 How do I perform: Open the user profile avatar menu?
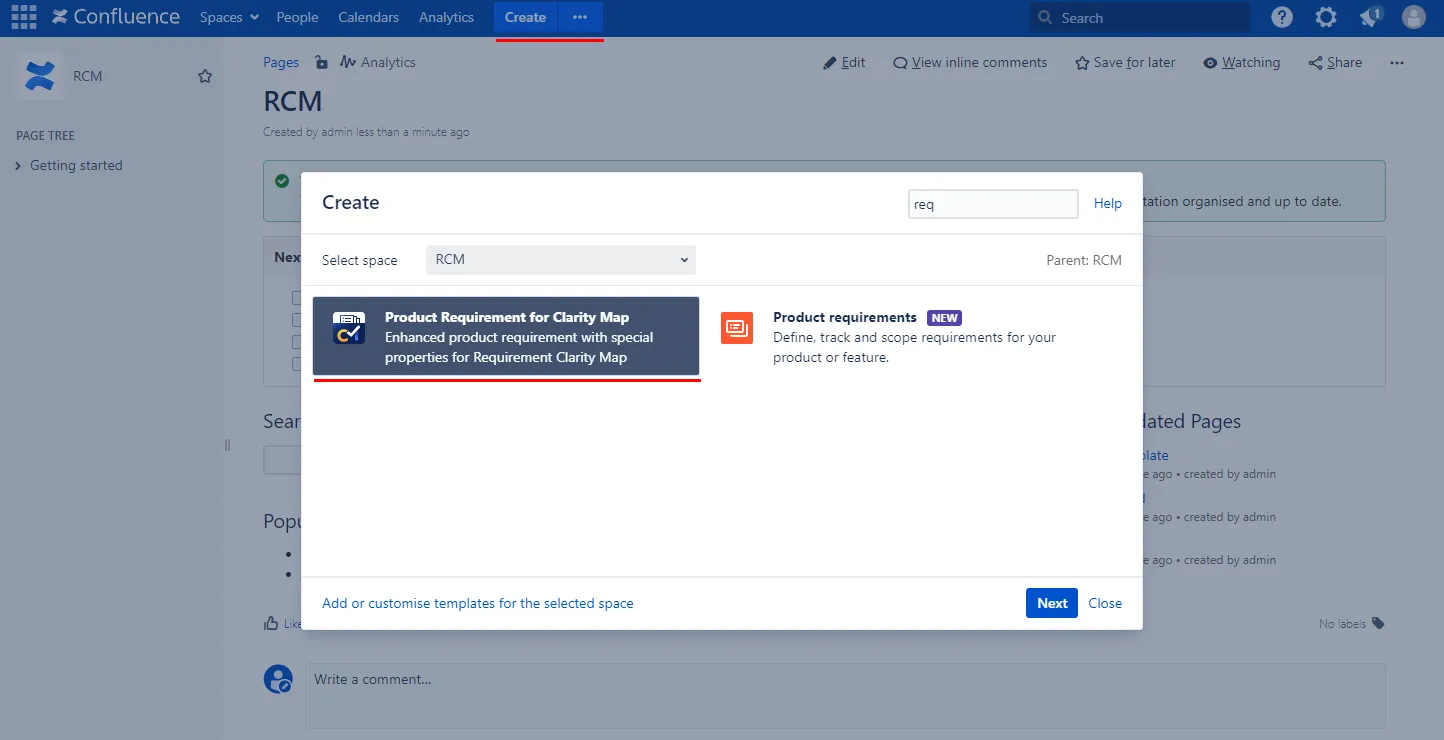click(x=1414, y=17)
